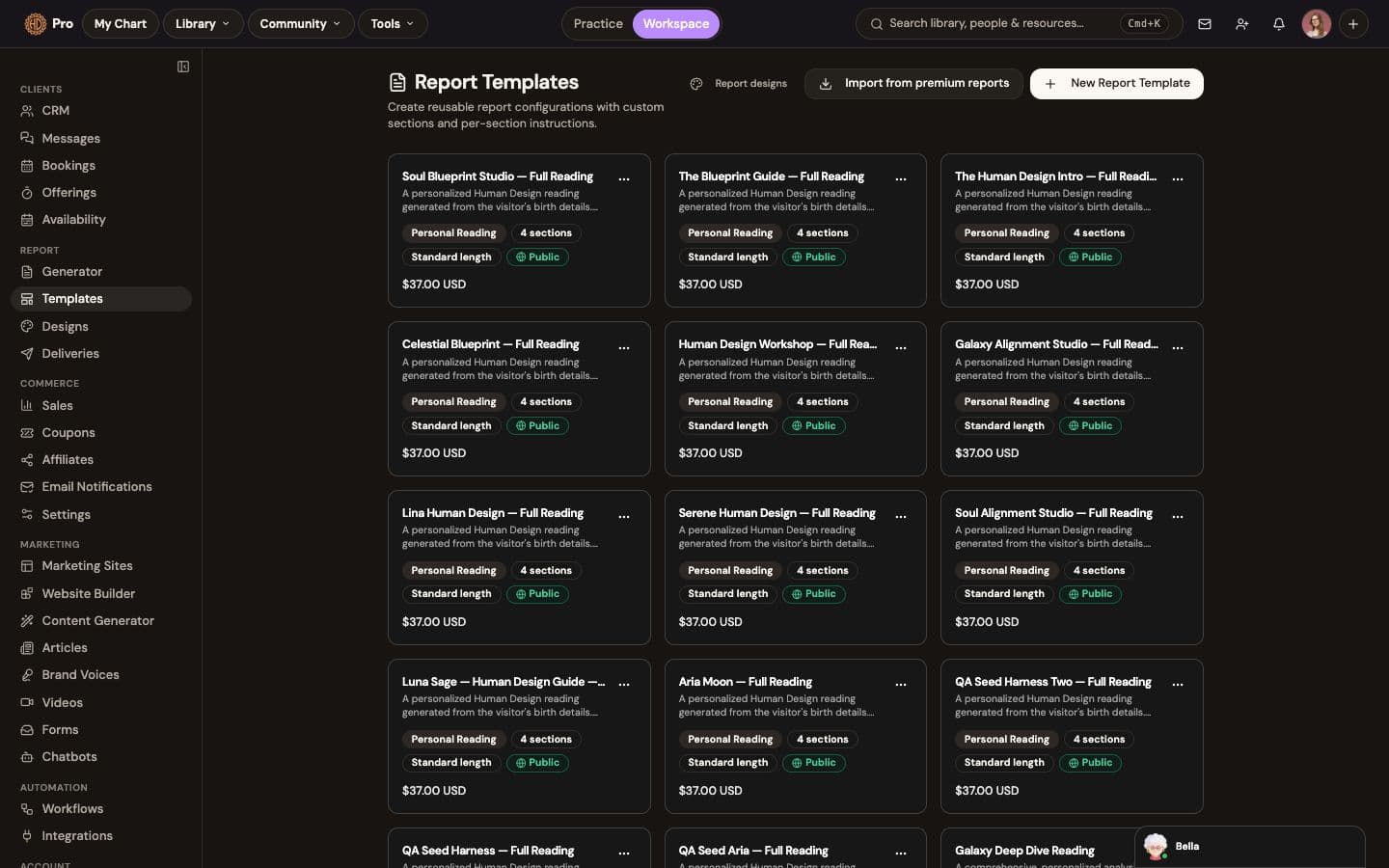Open Offerings in sidebar
Image resolution: width=1389 pixels, height=868 pixels.
(x=101, y=193)
